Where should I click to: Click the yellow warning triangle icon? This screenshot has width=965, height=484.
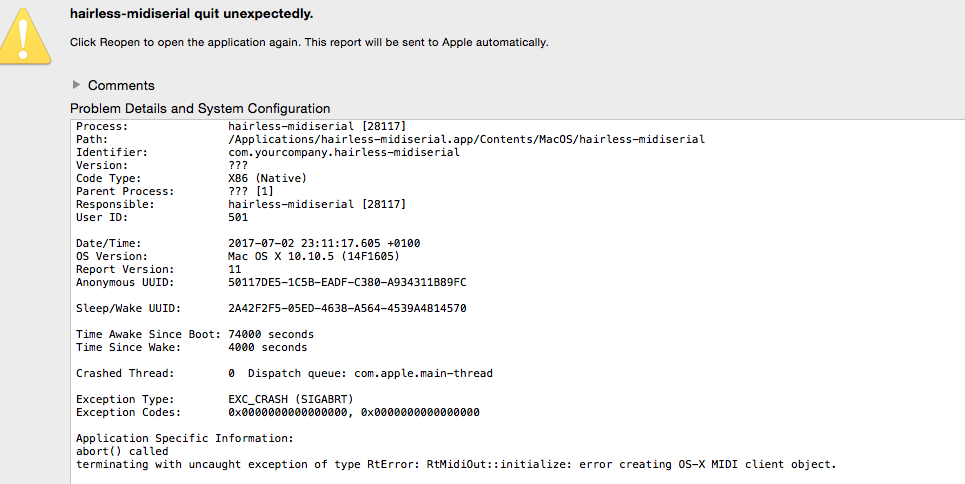27,37
